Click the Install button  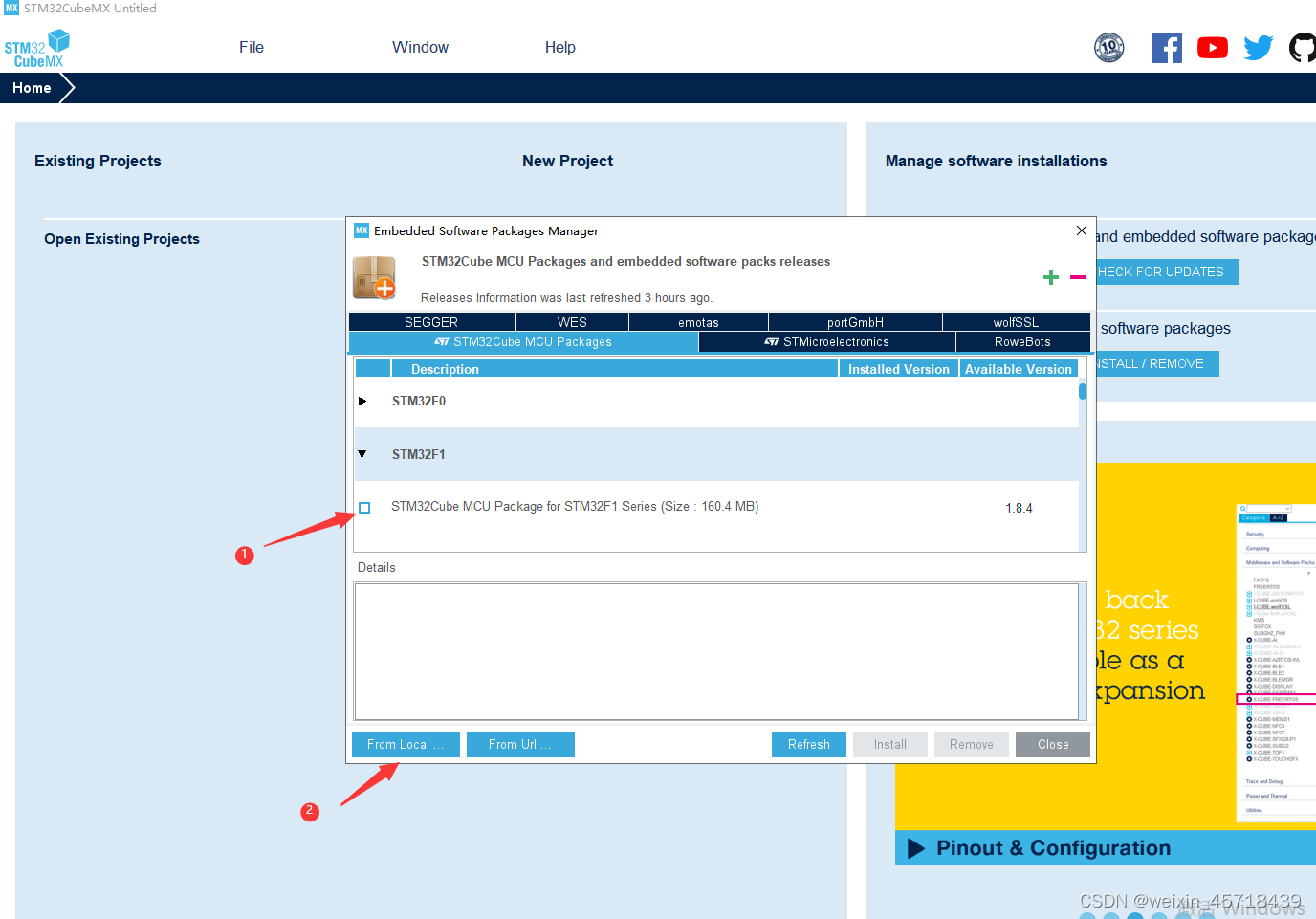[890, 744]
